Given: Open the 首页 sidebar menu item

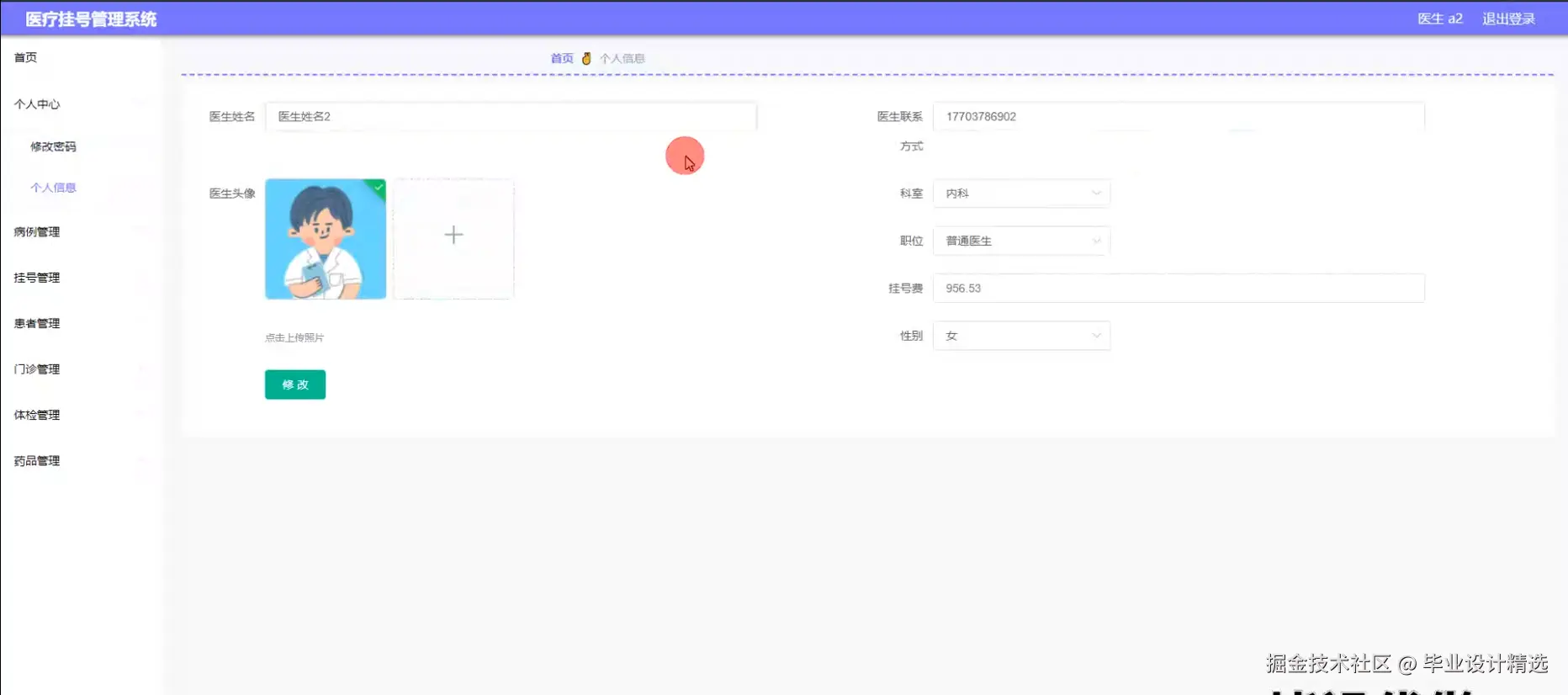Looking at the screenshot, I should pos(25,57).
